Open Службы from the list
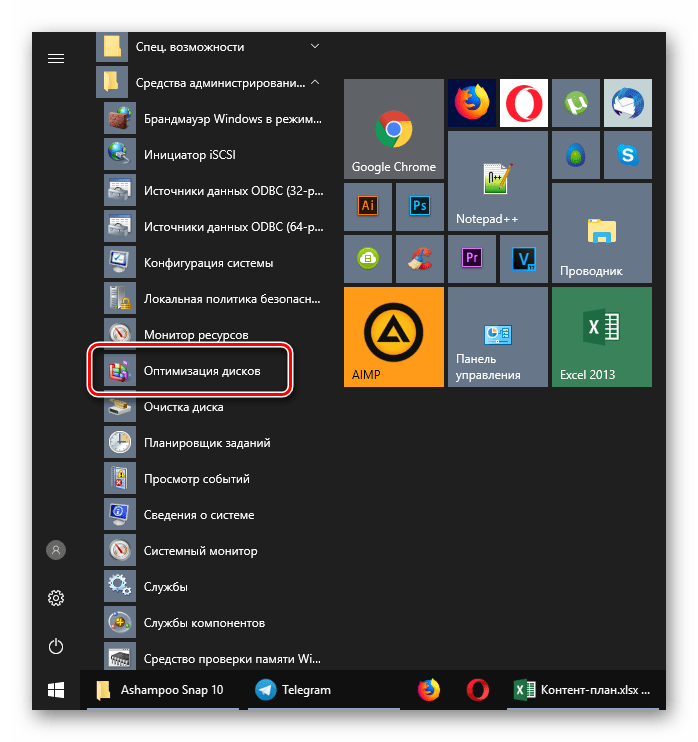 point(214,586)
